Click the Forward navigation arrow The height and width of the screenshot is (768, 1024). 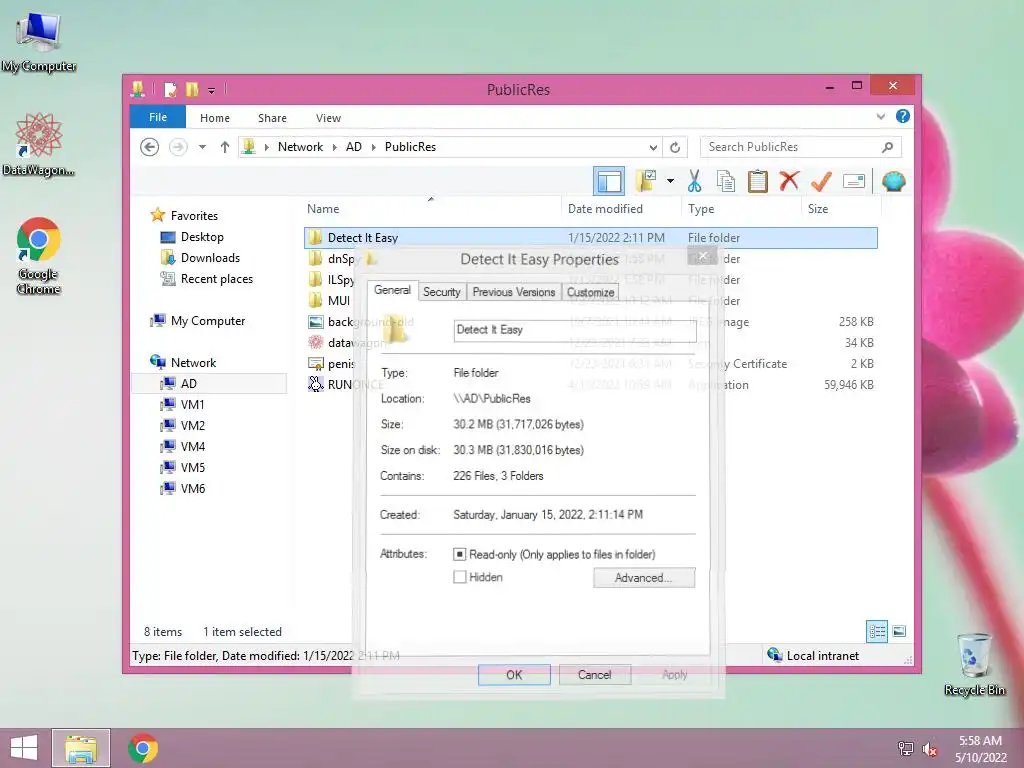tap(178, 147)
